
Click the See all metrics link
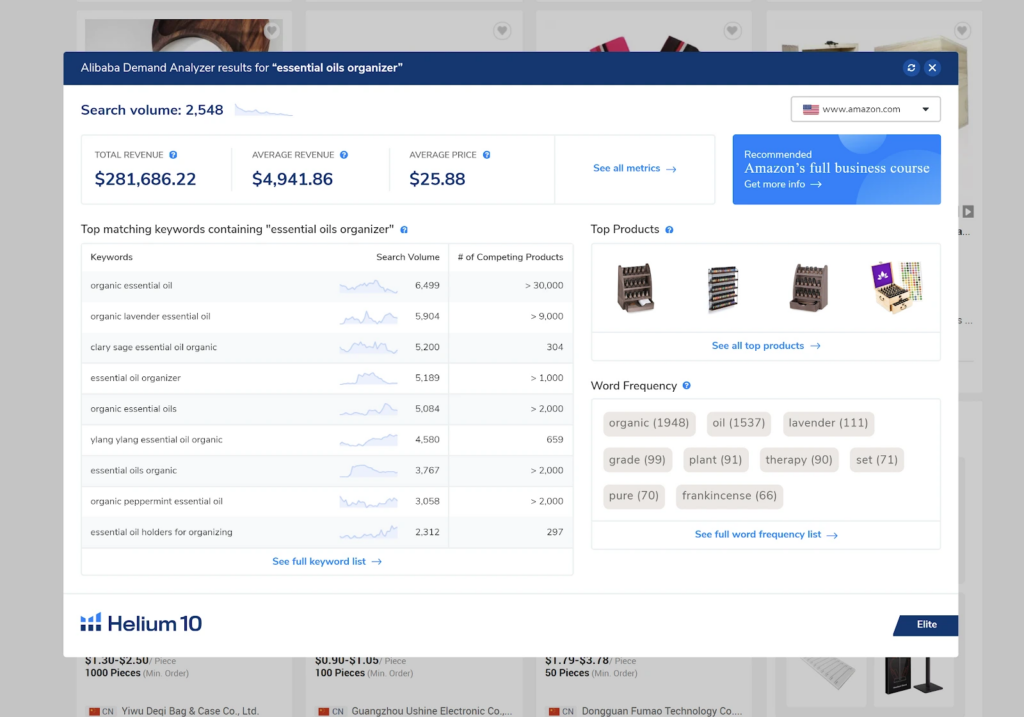[634, 169]
